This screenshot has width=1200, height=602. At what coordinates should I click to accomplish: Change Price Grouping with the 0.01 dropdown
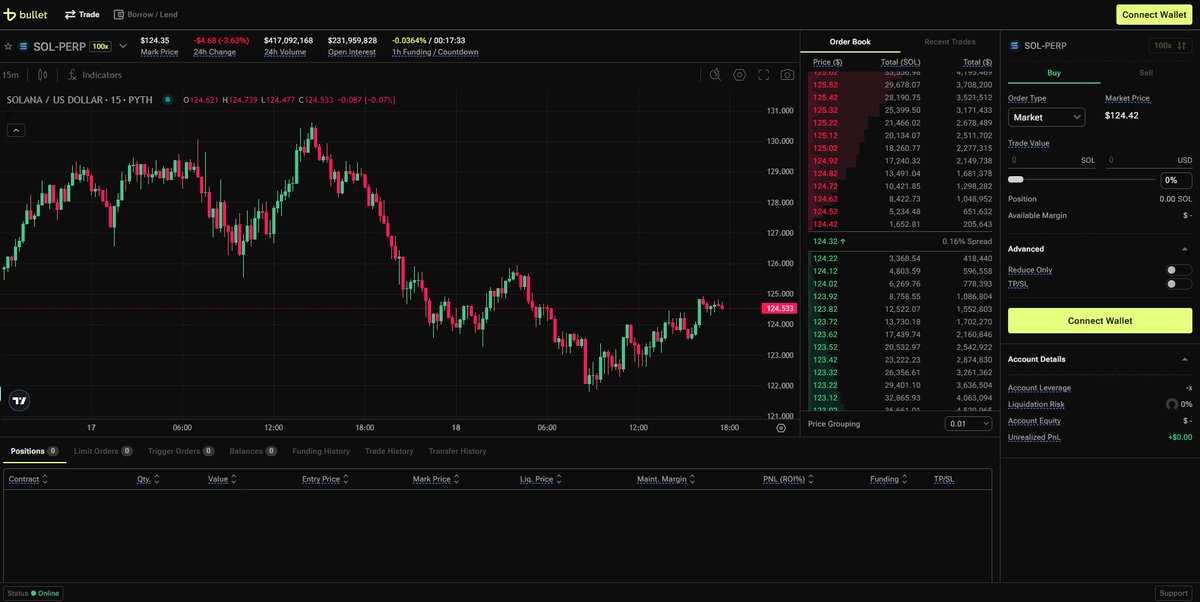967,423
